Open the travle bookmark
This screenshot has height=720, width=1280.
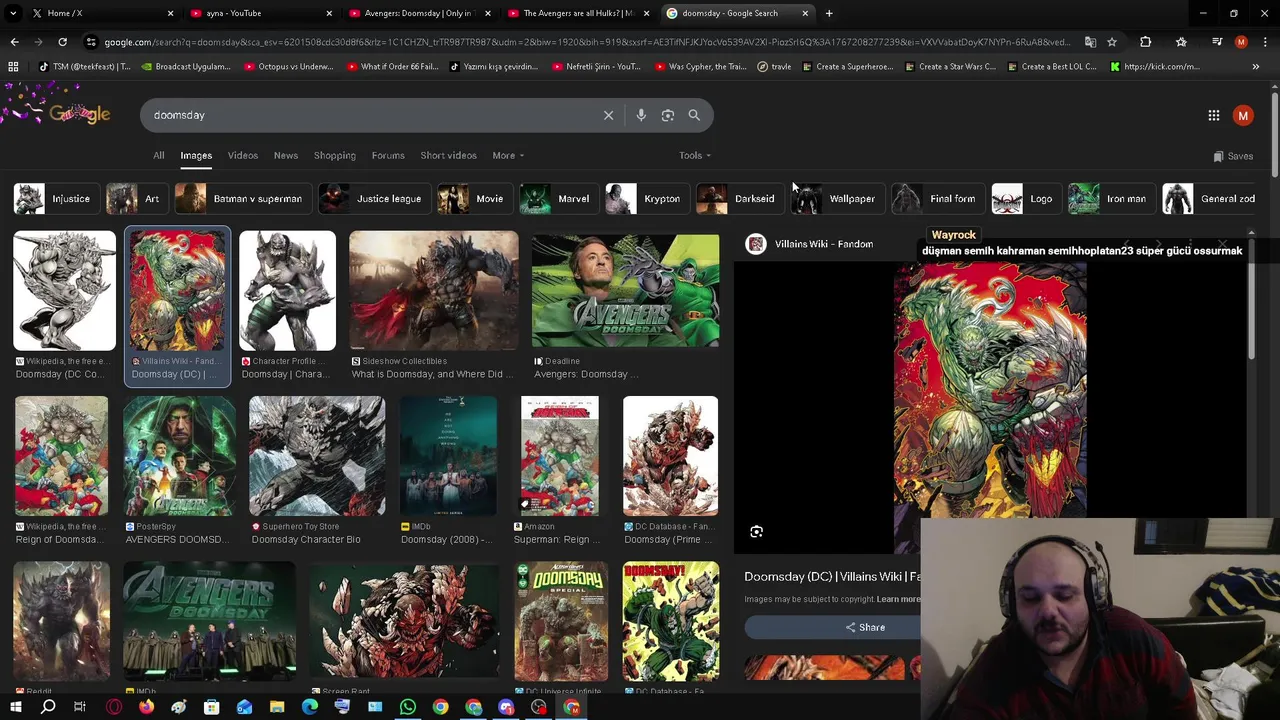click(x=774, y=66)
